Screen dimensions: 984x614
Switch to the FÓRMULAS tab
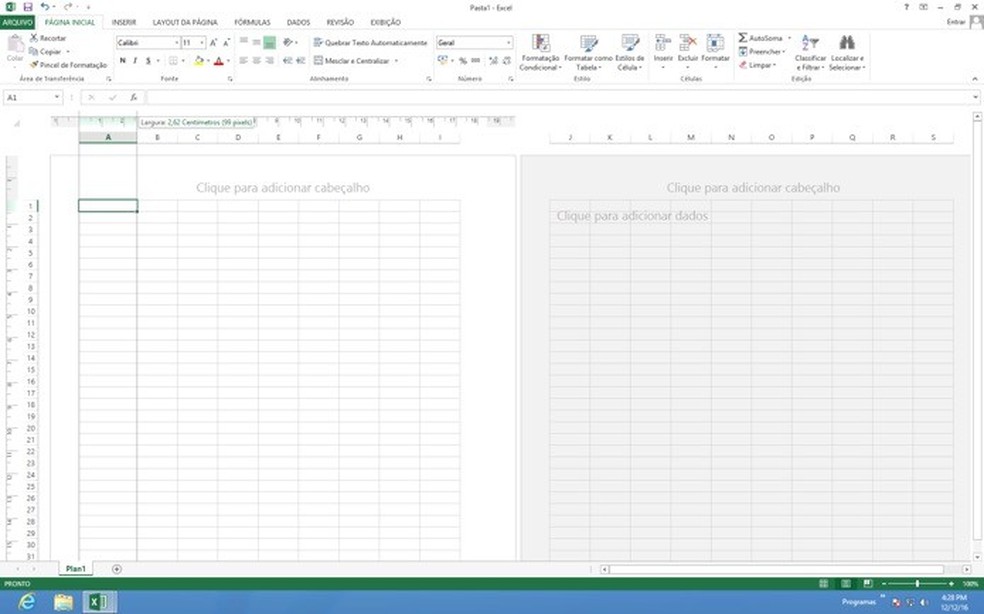[x=252, y=22]
